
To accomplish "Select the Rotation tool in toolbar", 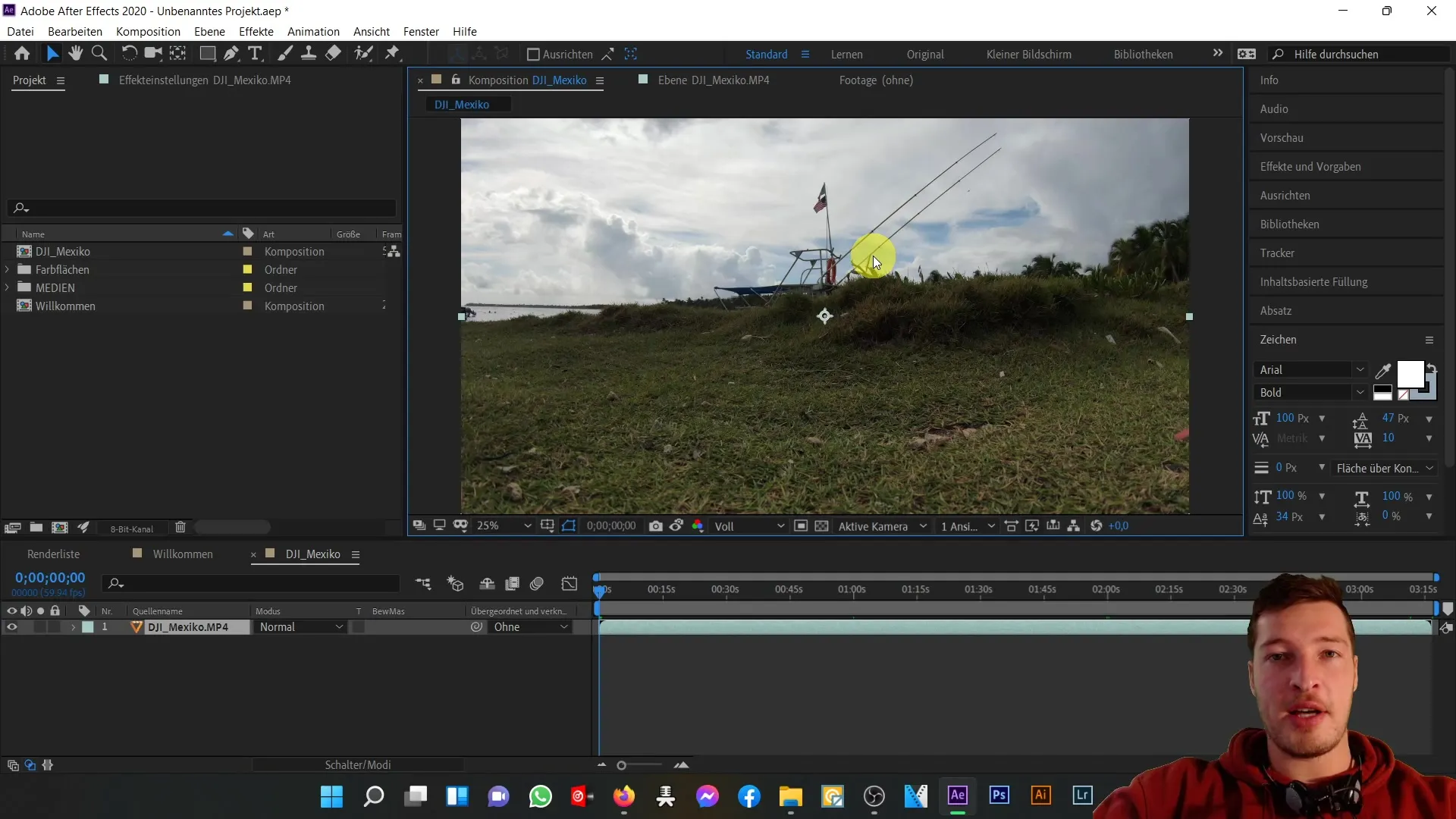I will point(128,54).
